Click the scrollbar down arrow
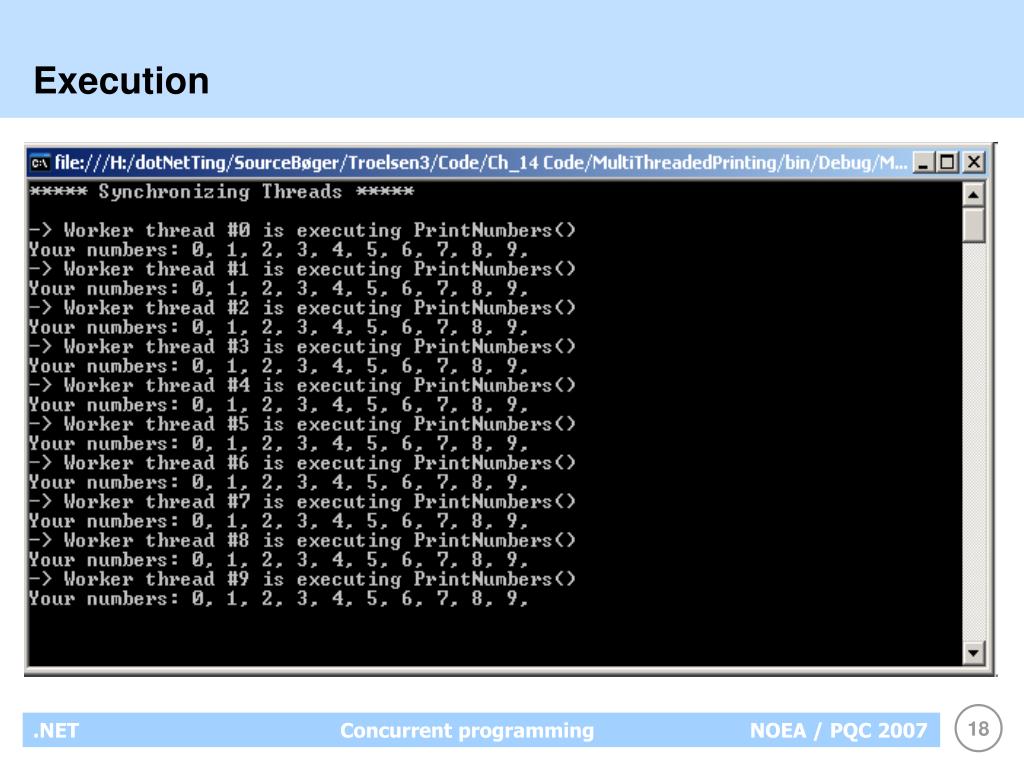The height and width of the screenshot is (768, 1024). (x=974, y=653)
